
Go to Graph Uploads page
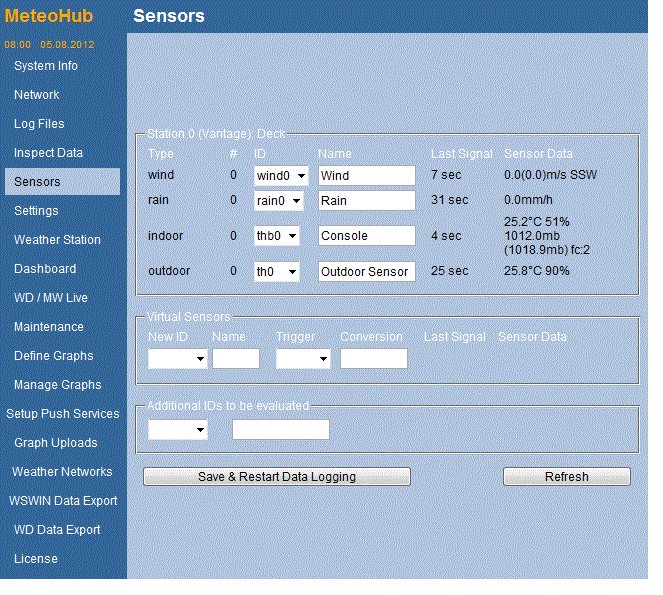pos(56,443)
